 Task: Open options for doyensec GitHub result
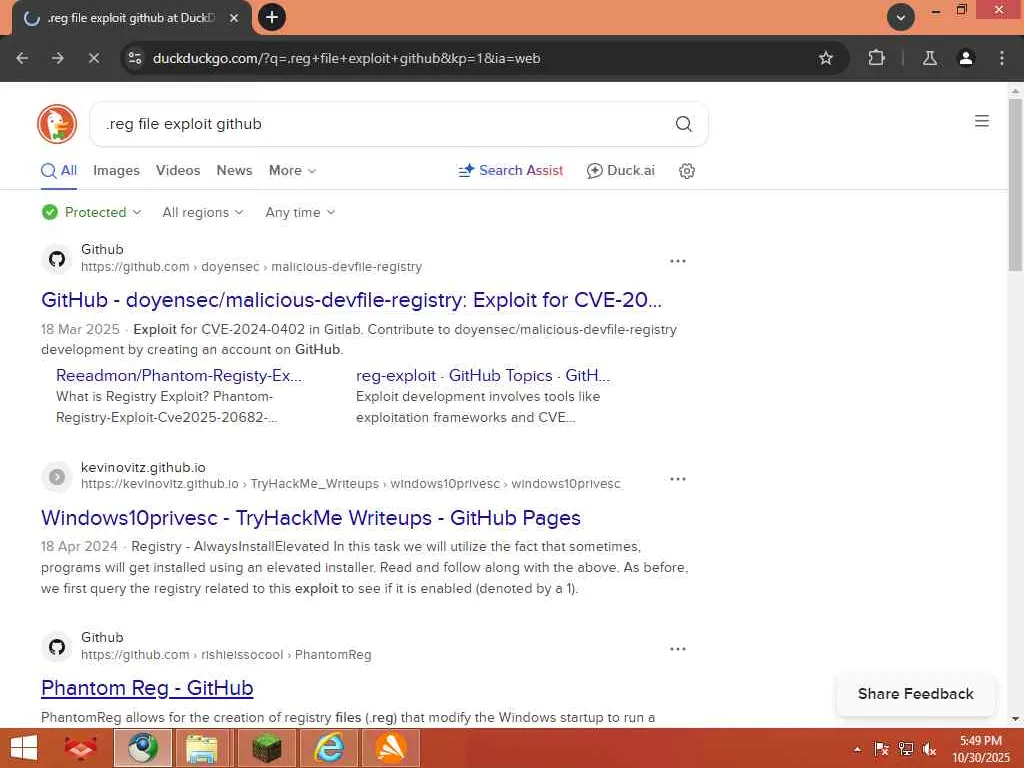pos(678,261)
